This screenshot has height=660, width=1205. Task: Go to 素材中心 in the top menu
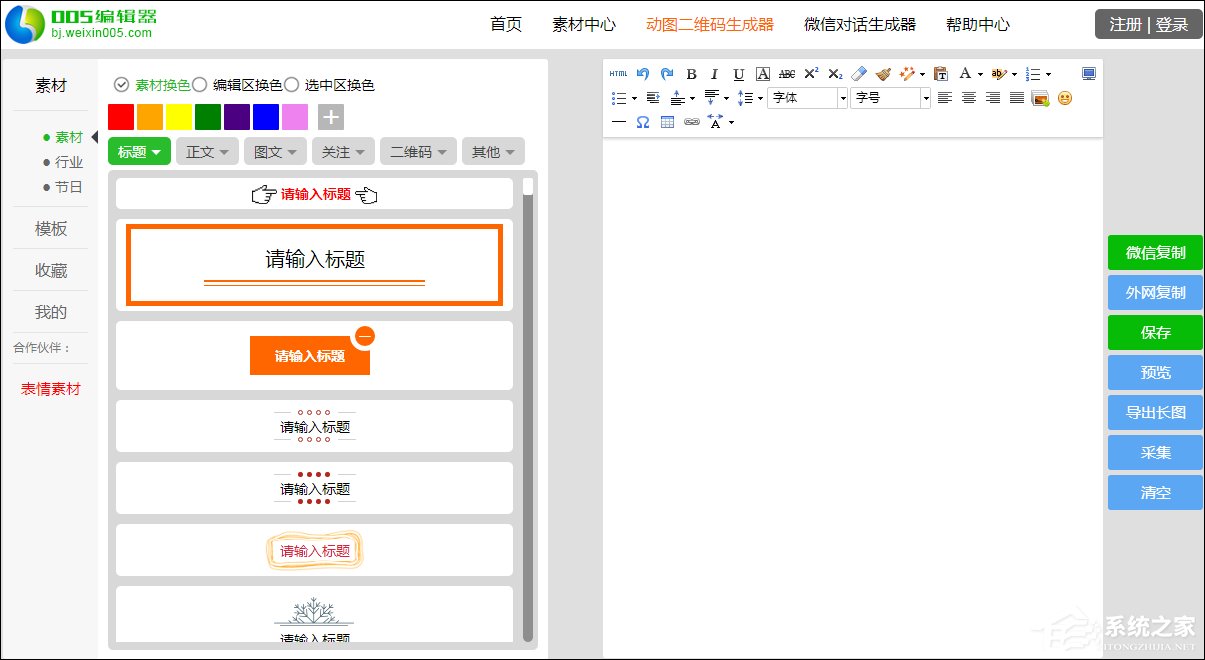tap(583, 24)
